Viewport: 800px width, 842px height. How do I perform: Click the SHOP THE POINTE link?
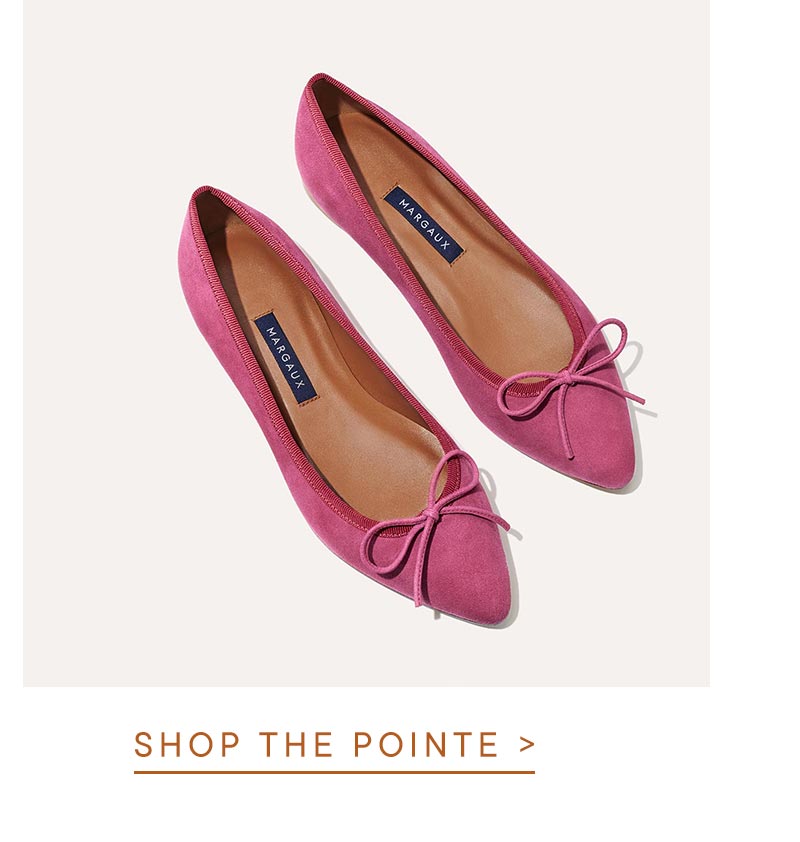(x=334, y=744)
